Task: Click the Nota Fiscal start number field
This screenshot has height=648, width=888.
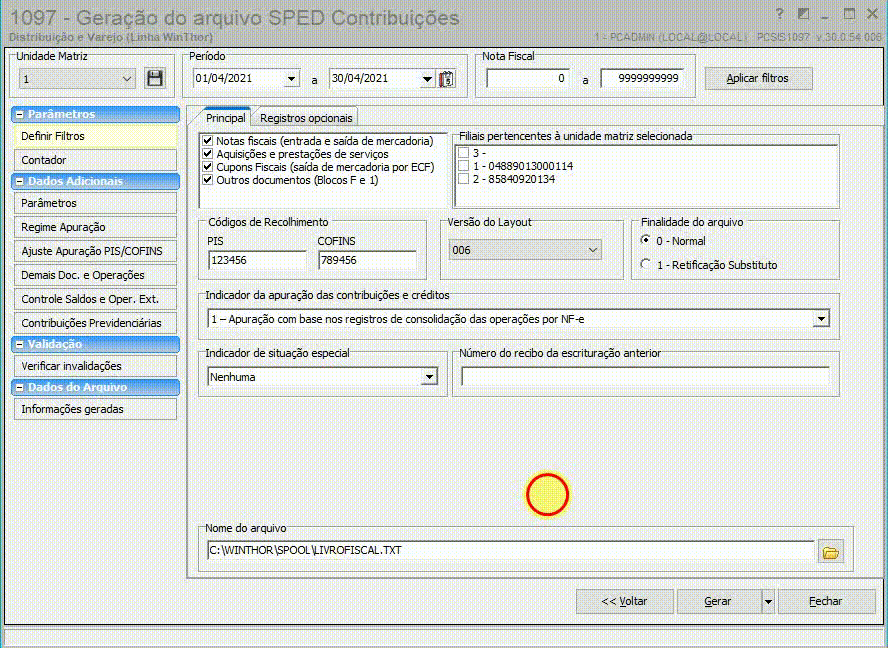Action: (x=528, y=79)
